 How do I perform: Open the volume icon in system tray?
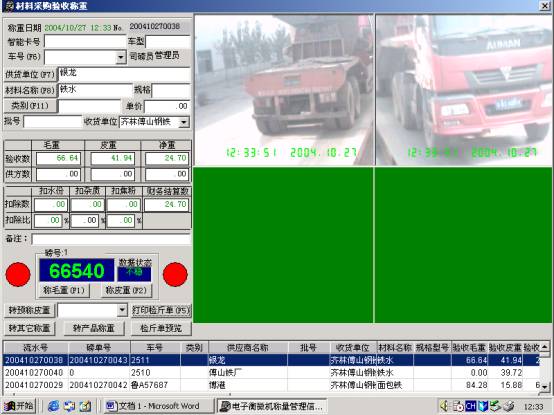(444, 406)
